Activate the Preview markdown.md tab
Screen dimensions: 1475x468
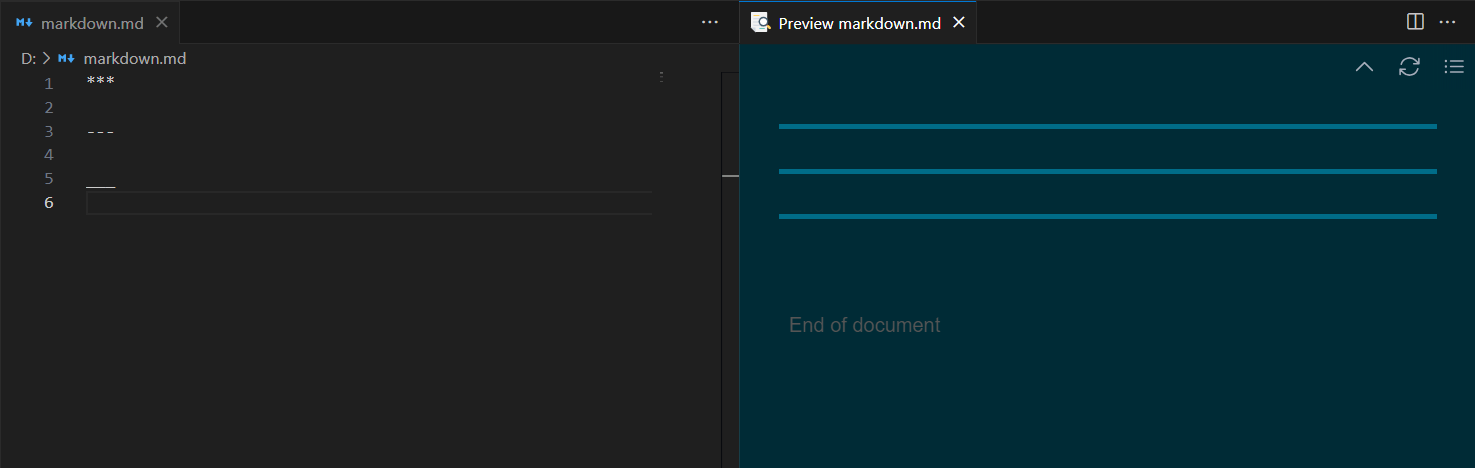coord(859,23)
